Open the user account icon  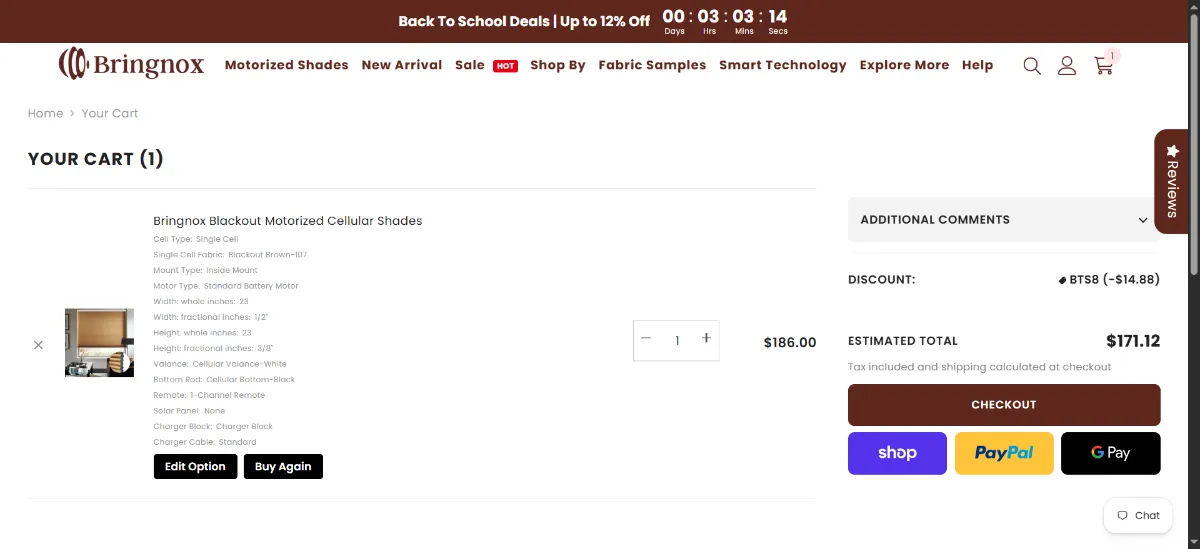(1067, 66)
